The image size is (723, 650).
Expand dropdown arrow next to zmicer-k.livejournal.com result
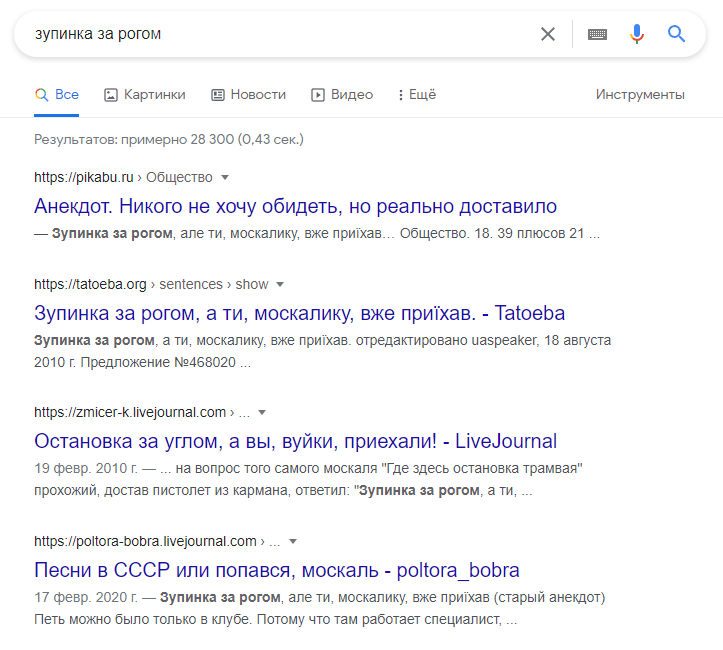click(262, 413)
